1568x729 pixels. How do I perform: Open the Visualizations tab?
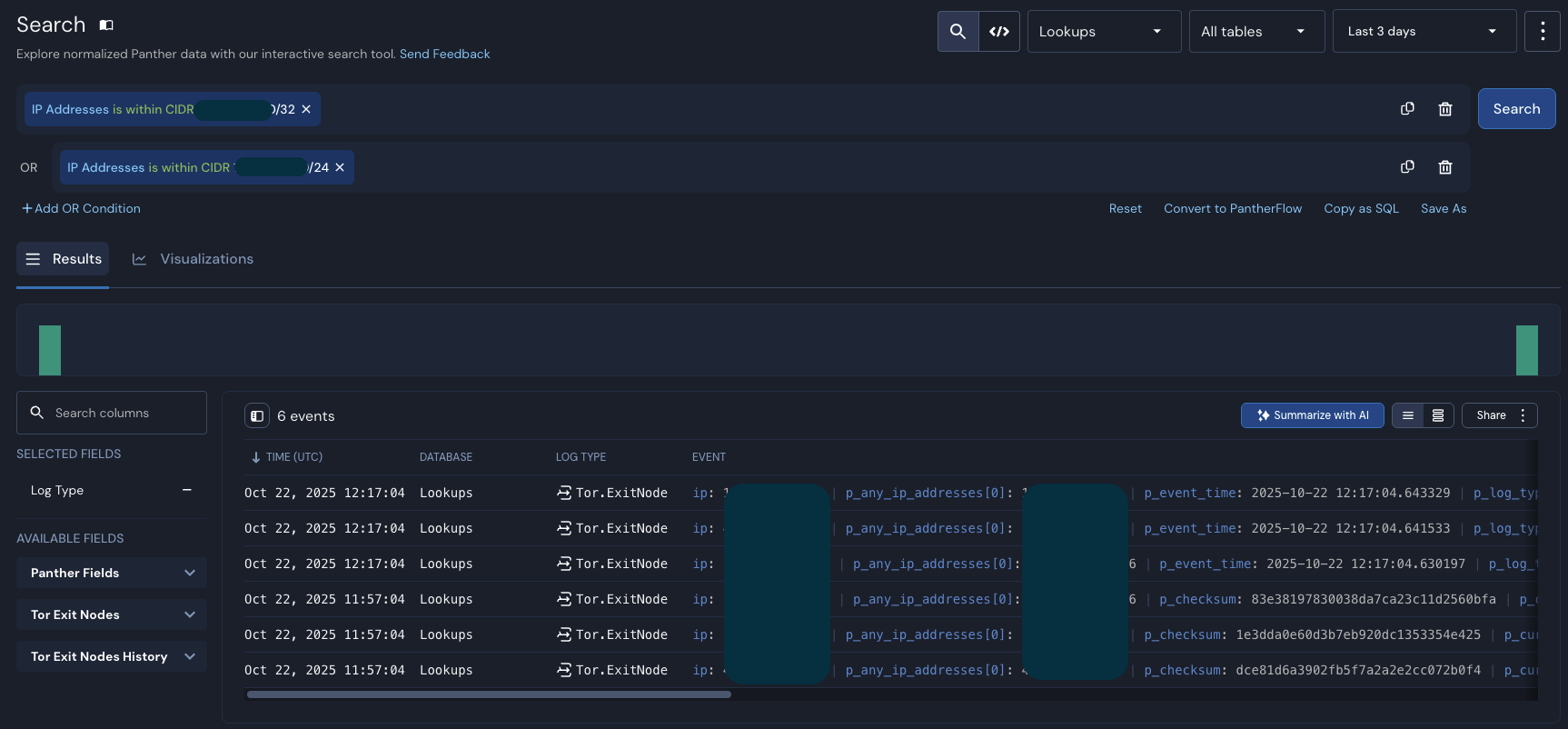pyautogui.click(x=194, y=259)
